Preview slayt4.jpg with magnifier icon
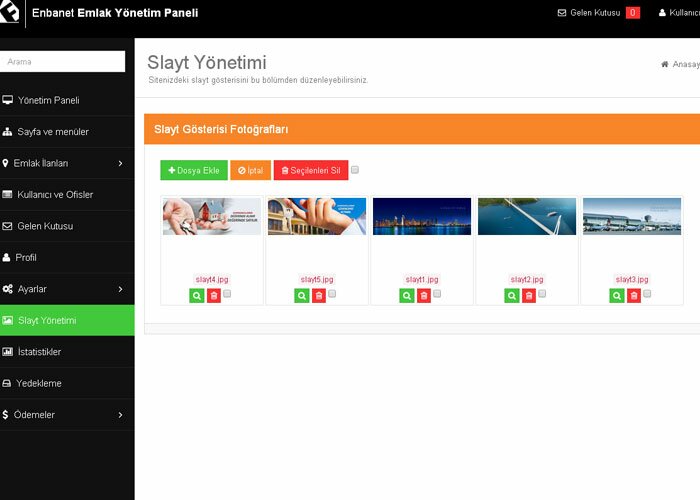The width and height of the screenshot is (700, 500). [197, 296]
